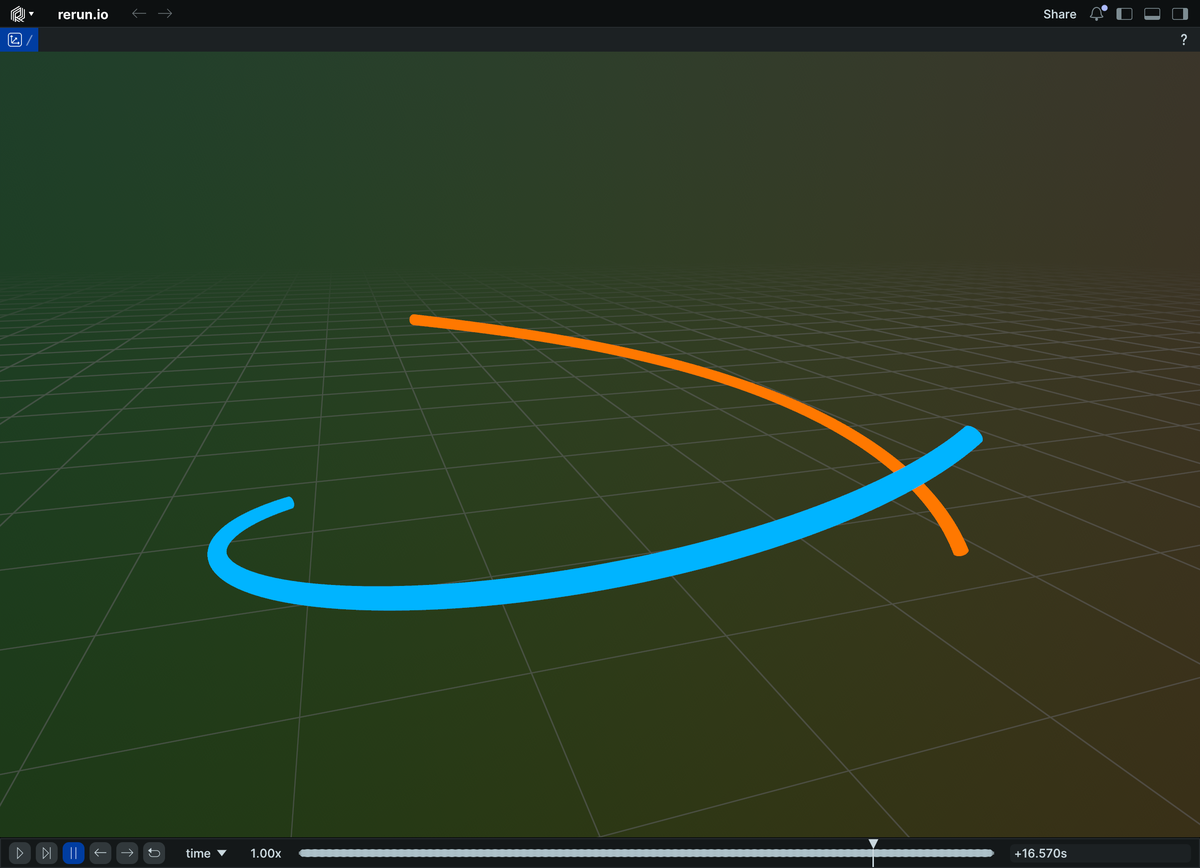1200x868 pixels.
Task: Step back one time step
Action: tap(100, 853)
